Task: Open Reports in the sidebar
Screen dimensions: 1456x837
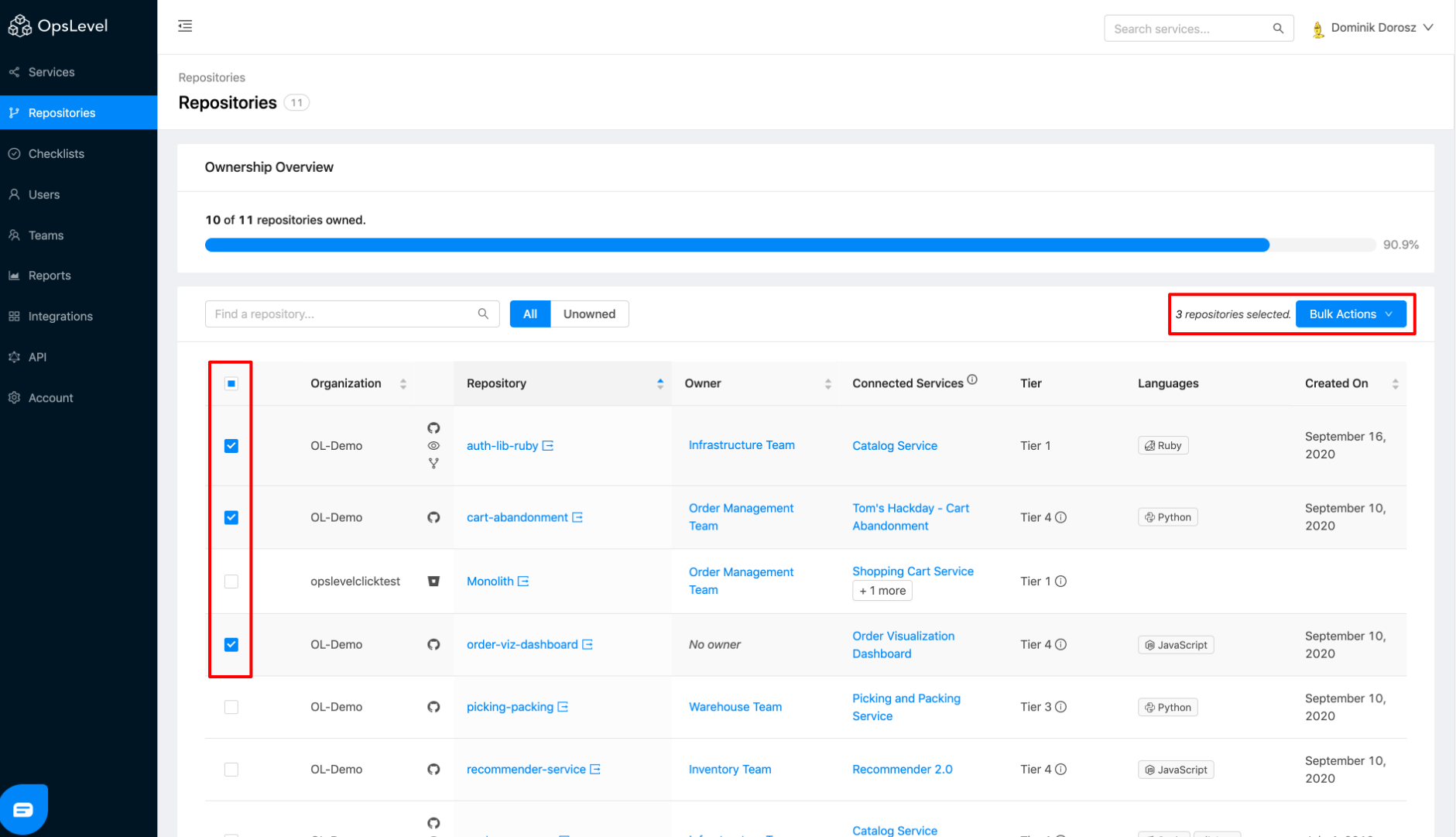Action: [x=78, y=276]
